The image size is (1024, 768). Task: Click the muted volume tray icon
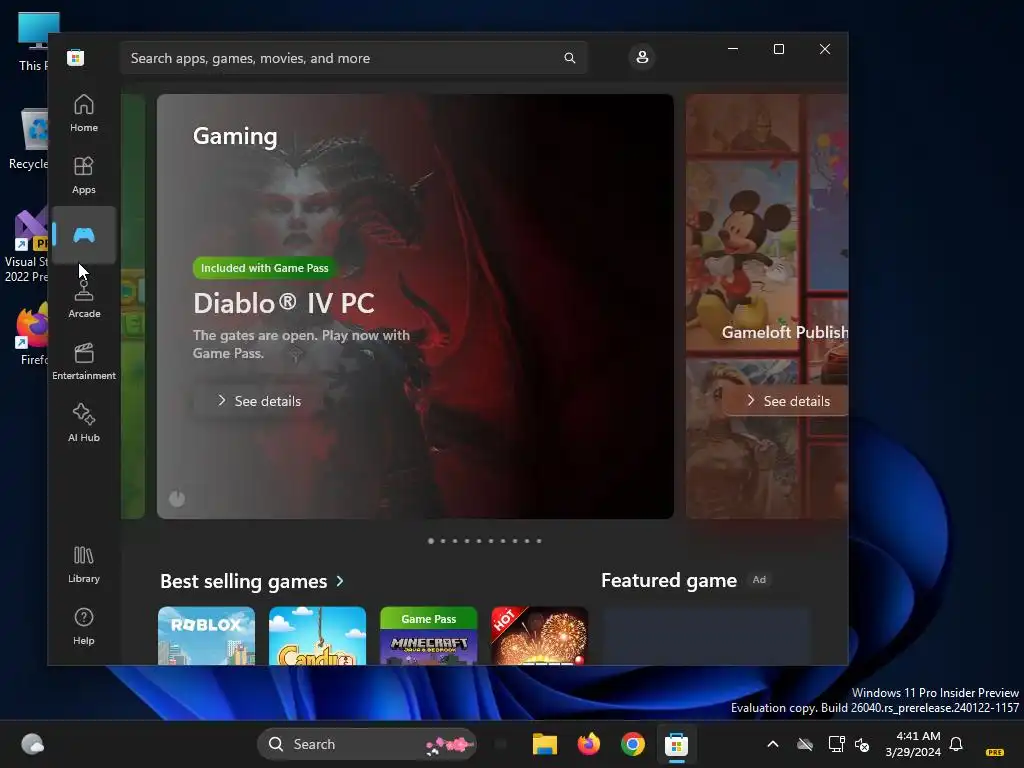pos(862,744)
